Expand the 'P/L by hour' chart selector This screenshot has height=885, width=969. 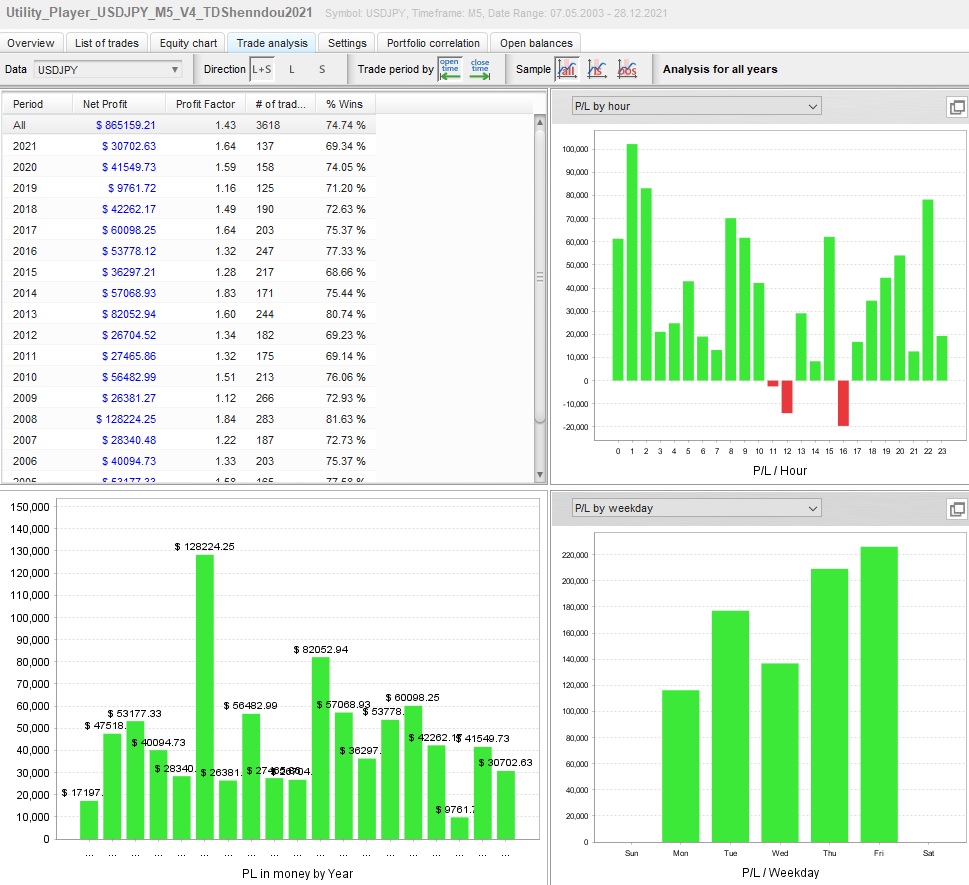click(x=695, y=106)
